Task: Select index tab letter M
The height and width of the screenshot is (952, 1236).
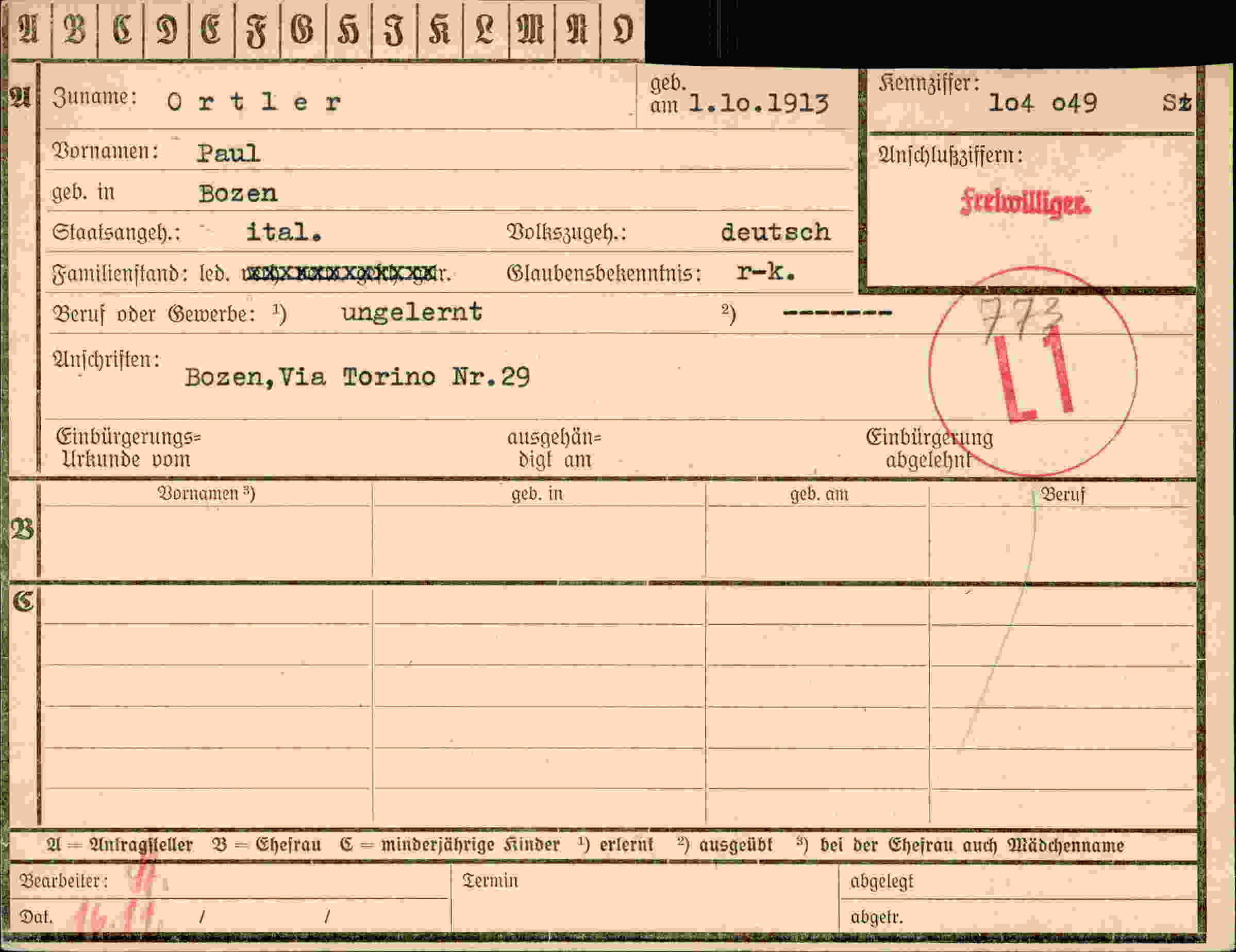Action: click(x=531, y=29)
